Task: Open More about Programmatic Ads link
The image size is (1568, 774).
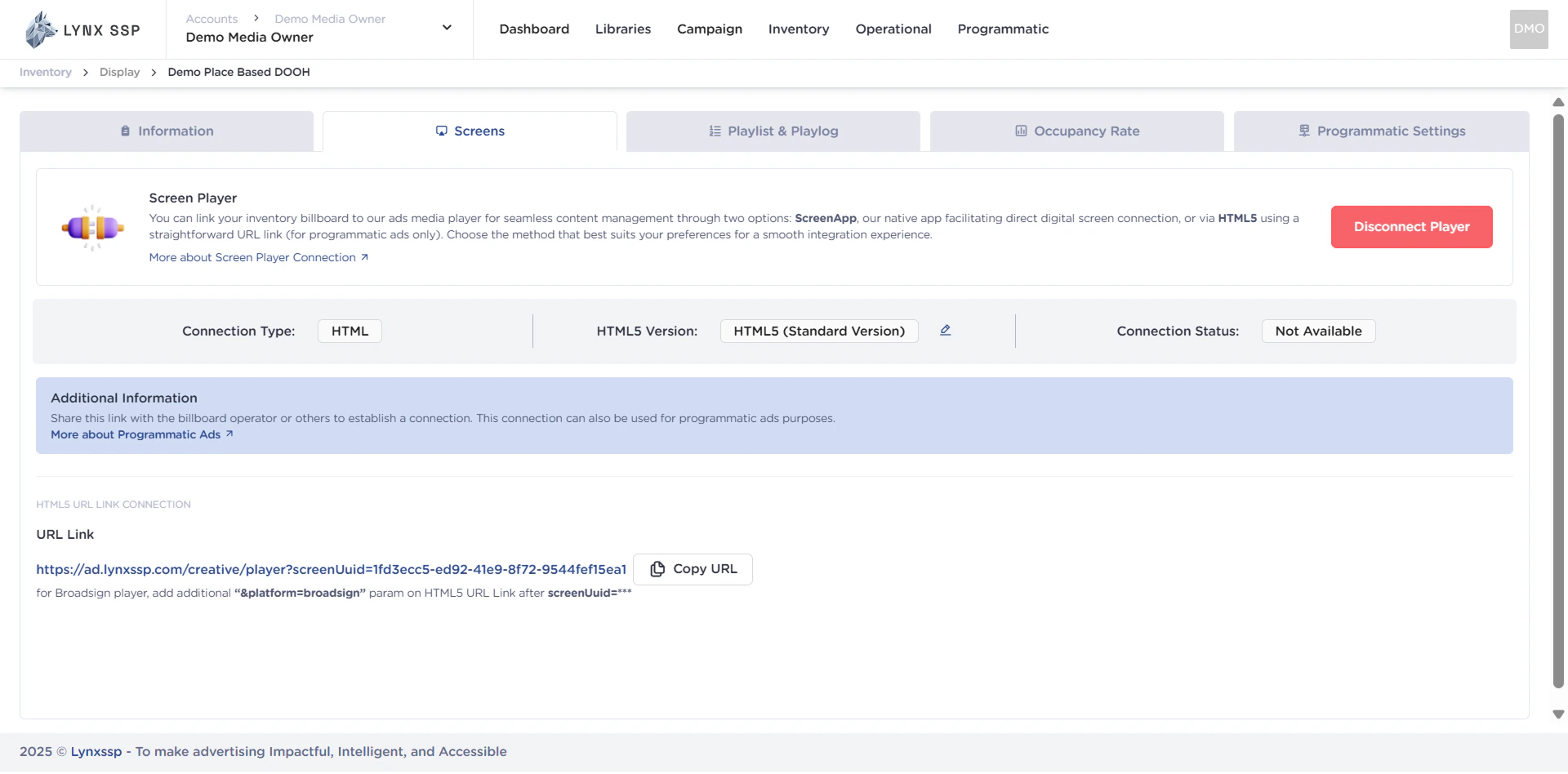Action: coord(142,435)
